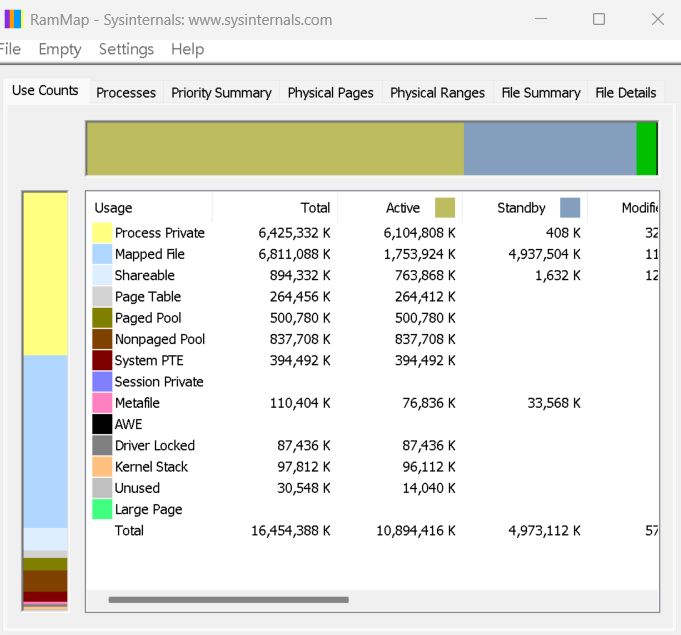Click the pink Metafile swatch
This screenshot has height=635, width=681.
click(x=102, y=403)
